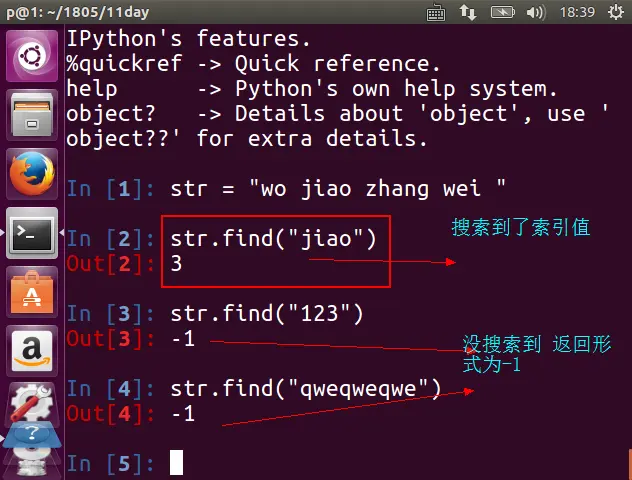Open the sound volume indicator
The height and width of the screenshot is (480, 632).
pyautogui.click(x=536, y=12)
